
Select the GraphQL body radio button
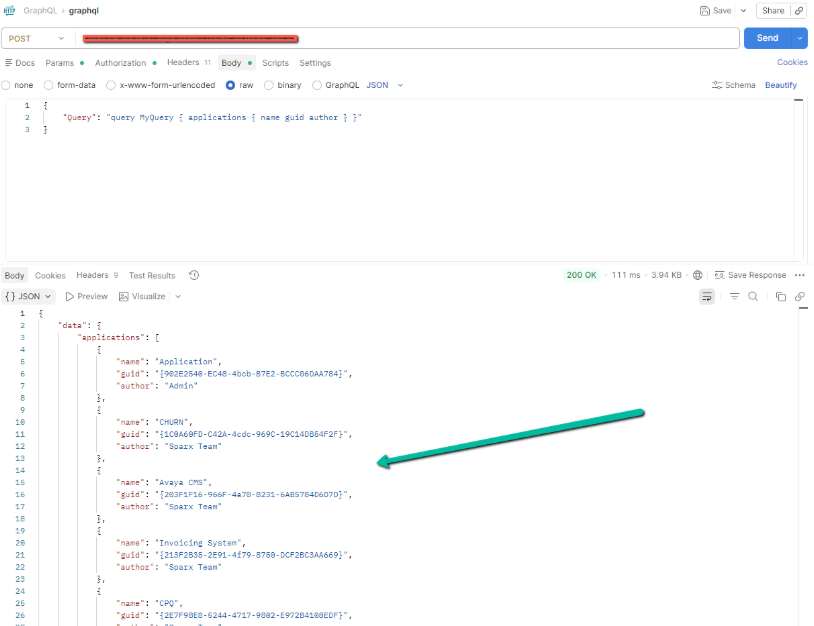317,85
